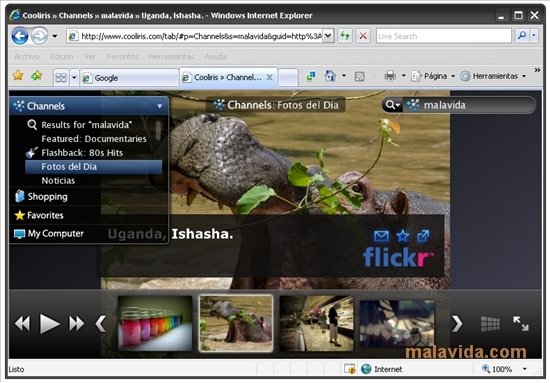This screenshot has width=550, height=383.
Task: Select the colorful jars thumbnail
Action: point(155,323)
